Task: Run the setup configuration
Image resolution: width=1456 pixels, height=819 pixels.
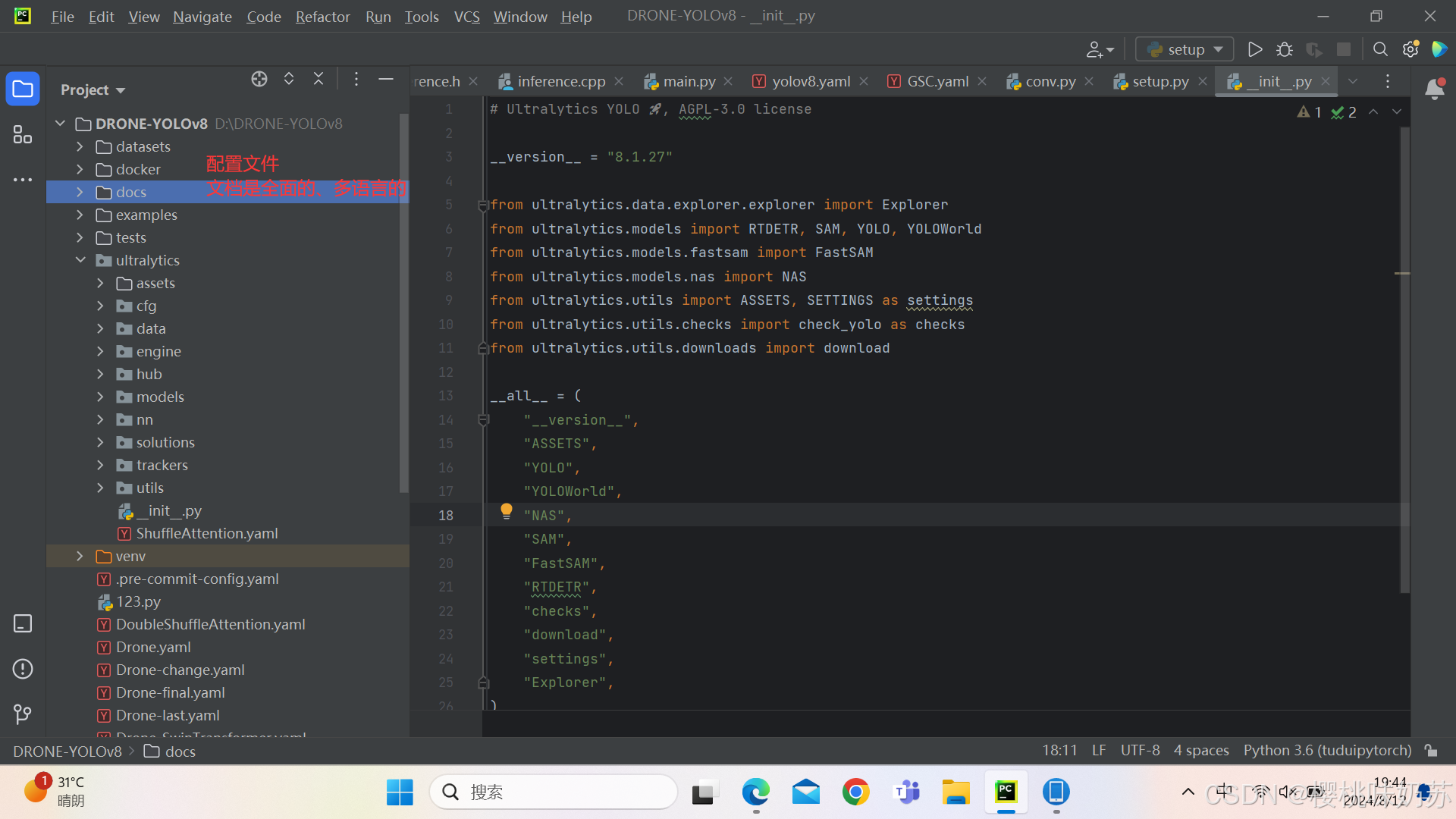Action: point(1254,49)
